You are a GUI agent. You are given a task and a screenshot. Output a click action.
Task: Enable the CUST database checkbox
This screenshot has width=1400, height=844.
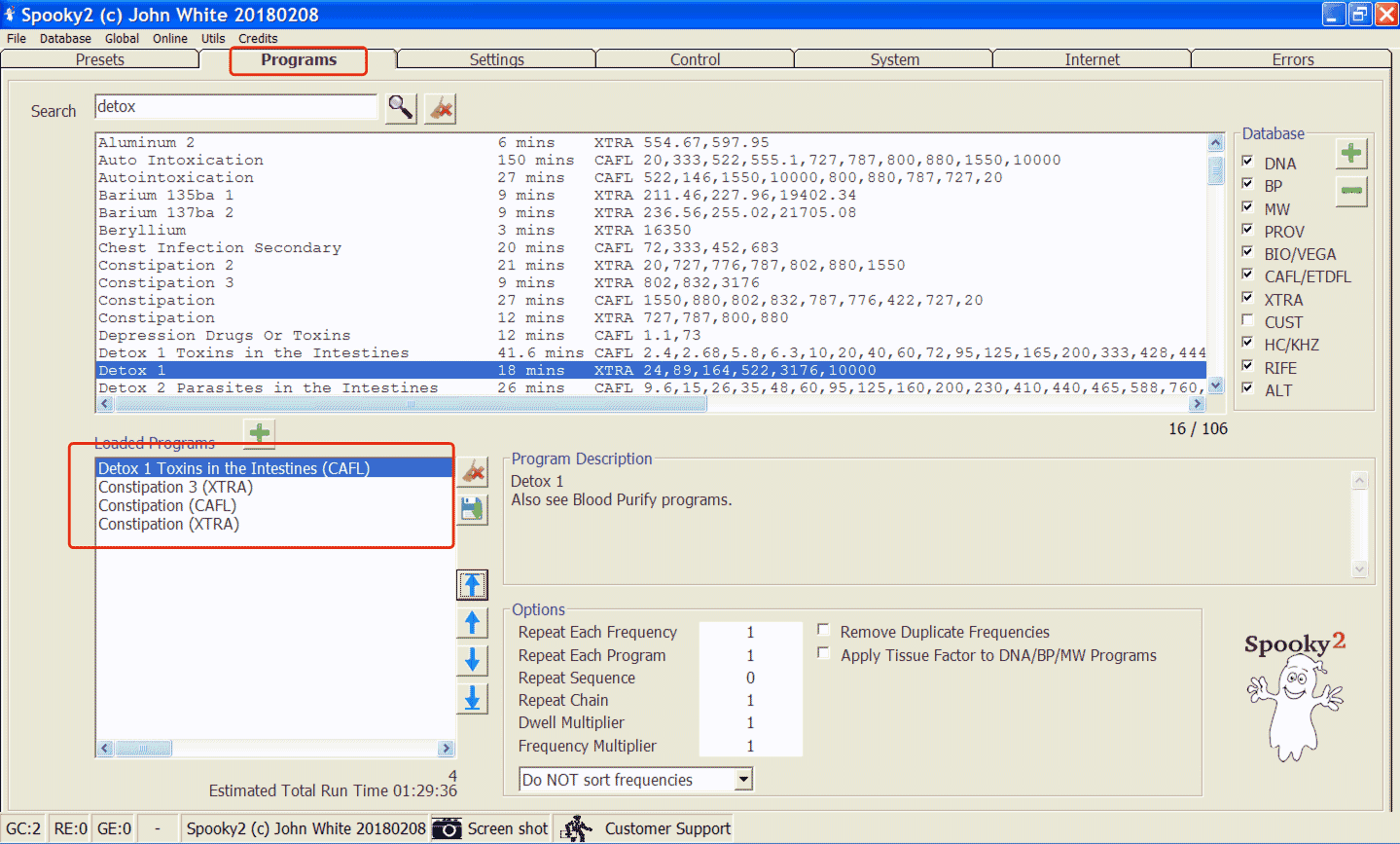pyautogui.click(x=1247, y=320)
